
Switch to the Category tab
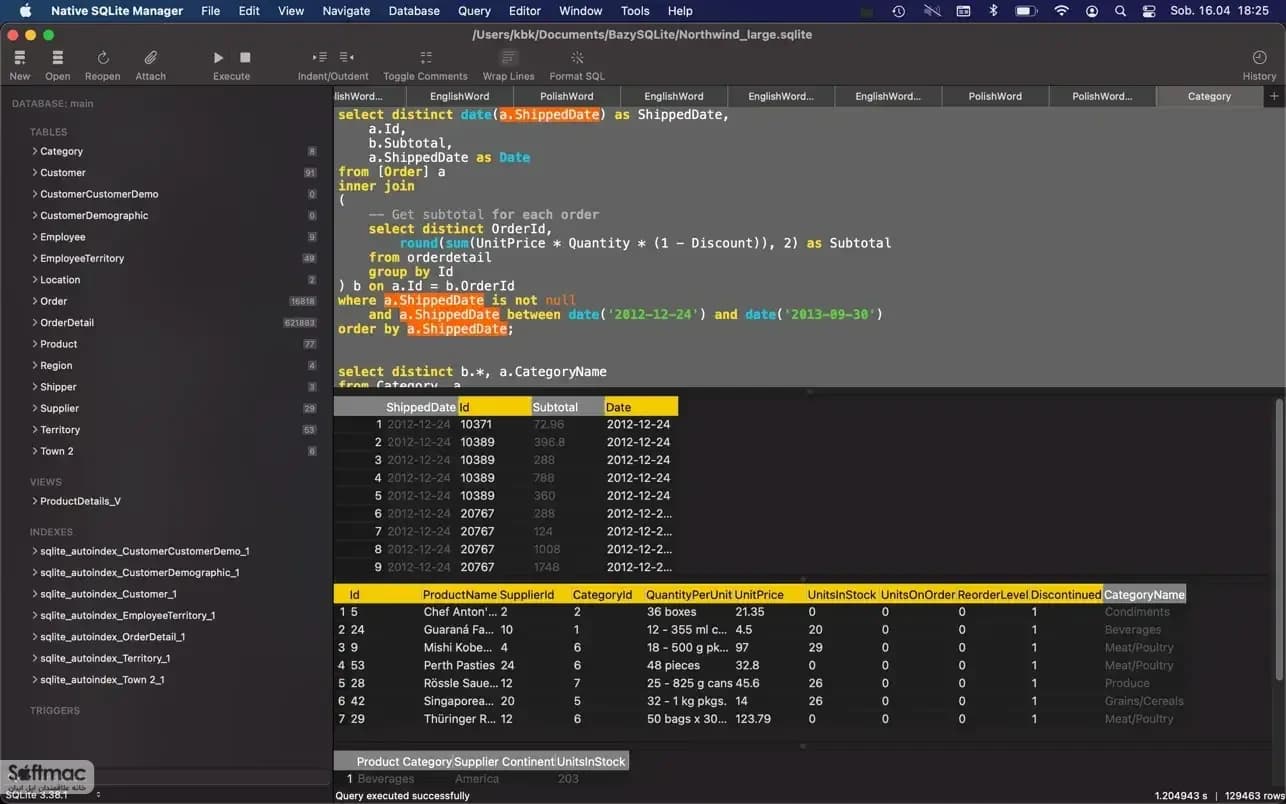(x=1209, y=96)
